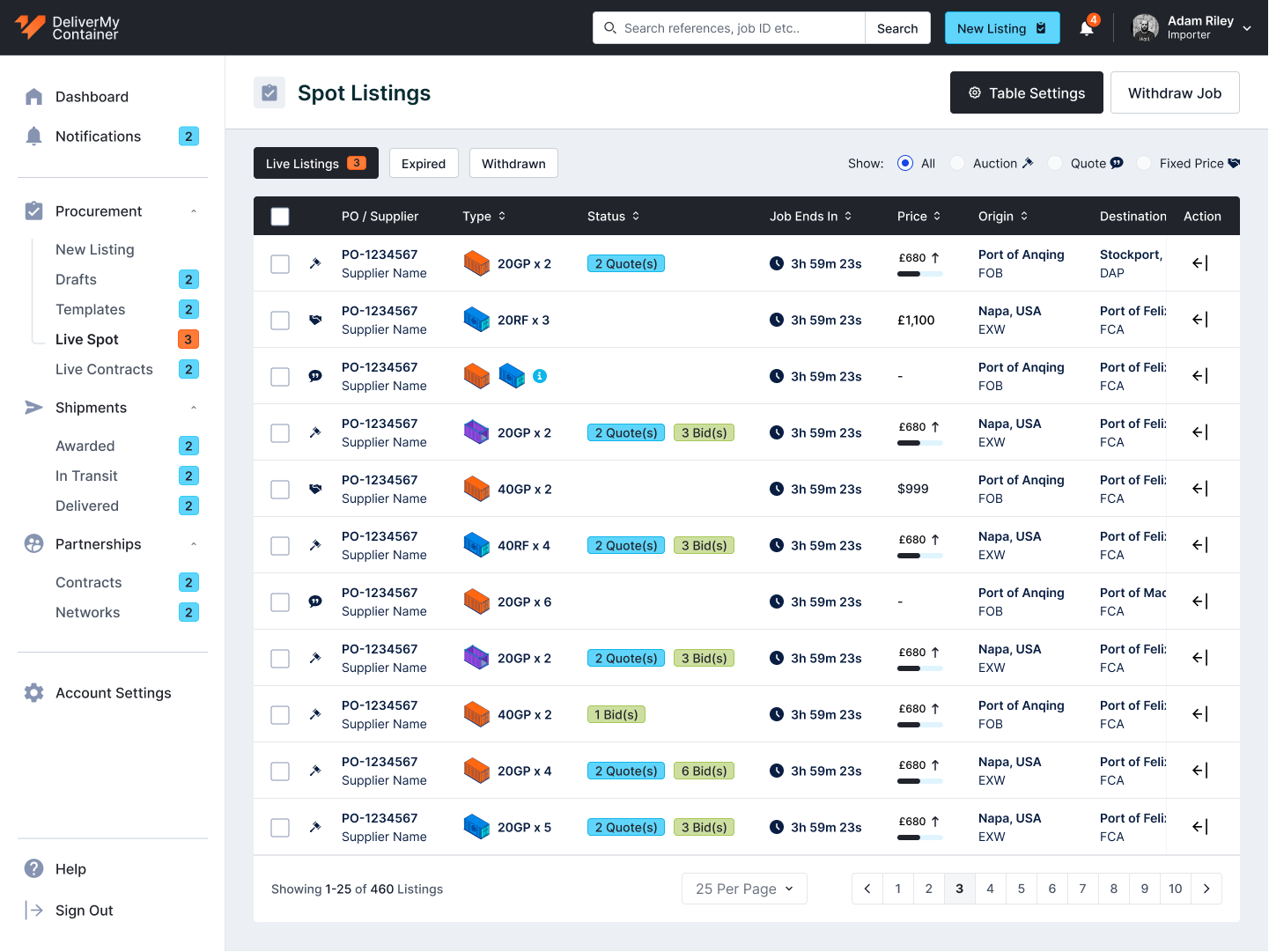Switch to the Expired tab

[424, 163]
